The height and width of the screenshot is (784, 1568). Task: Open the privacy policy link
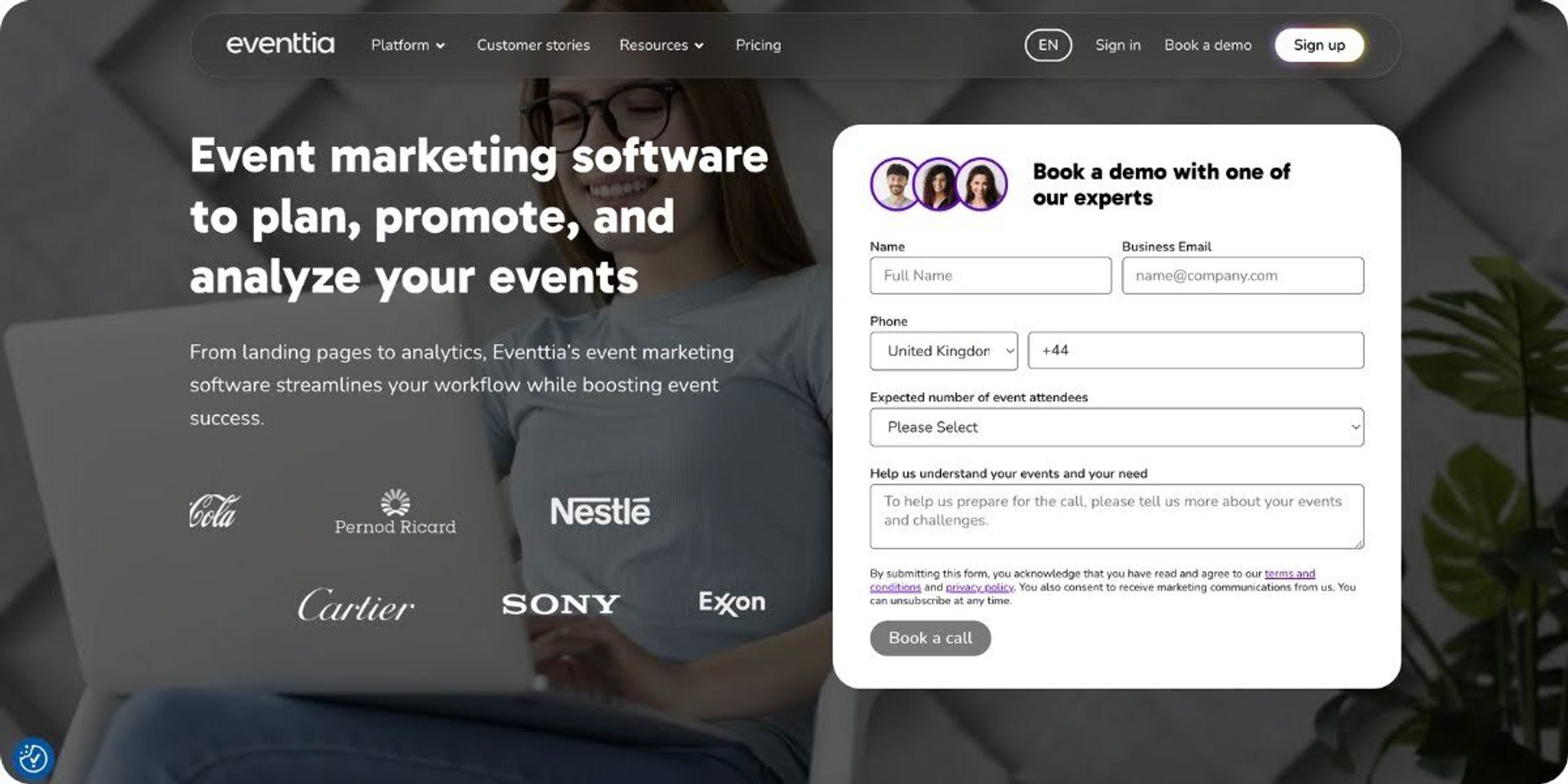979,587
